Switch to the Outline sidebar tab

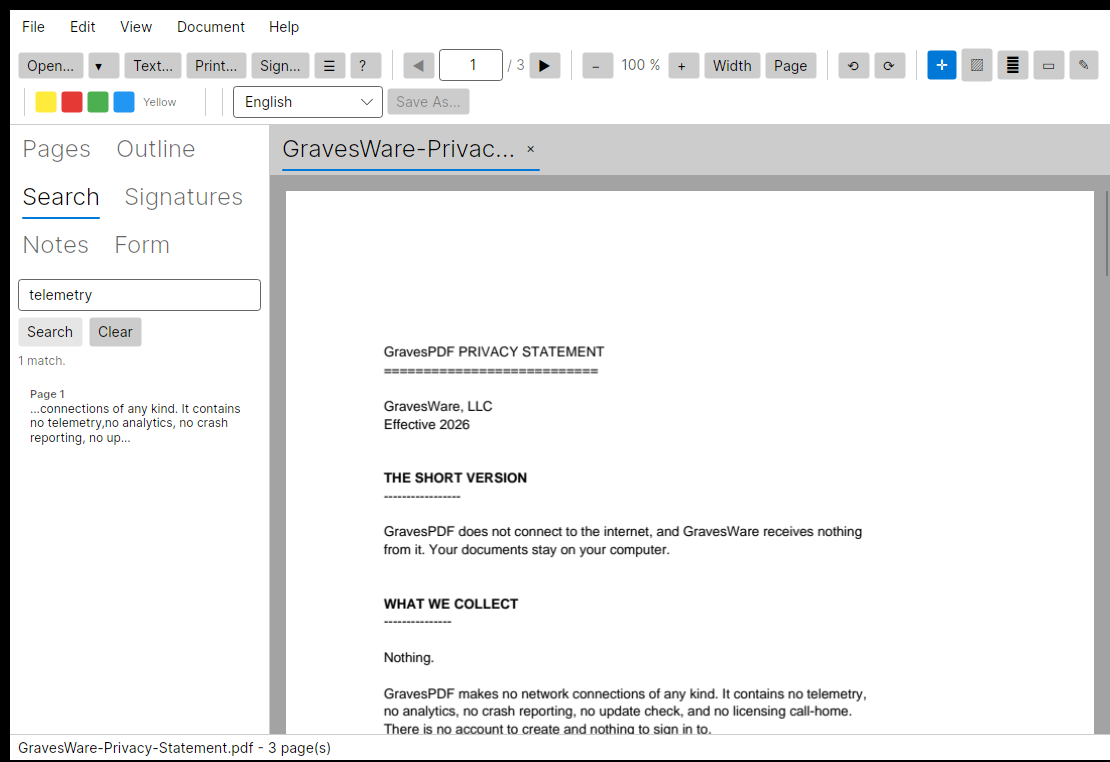[x=156, y=149]
